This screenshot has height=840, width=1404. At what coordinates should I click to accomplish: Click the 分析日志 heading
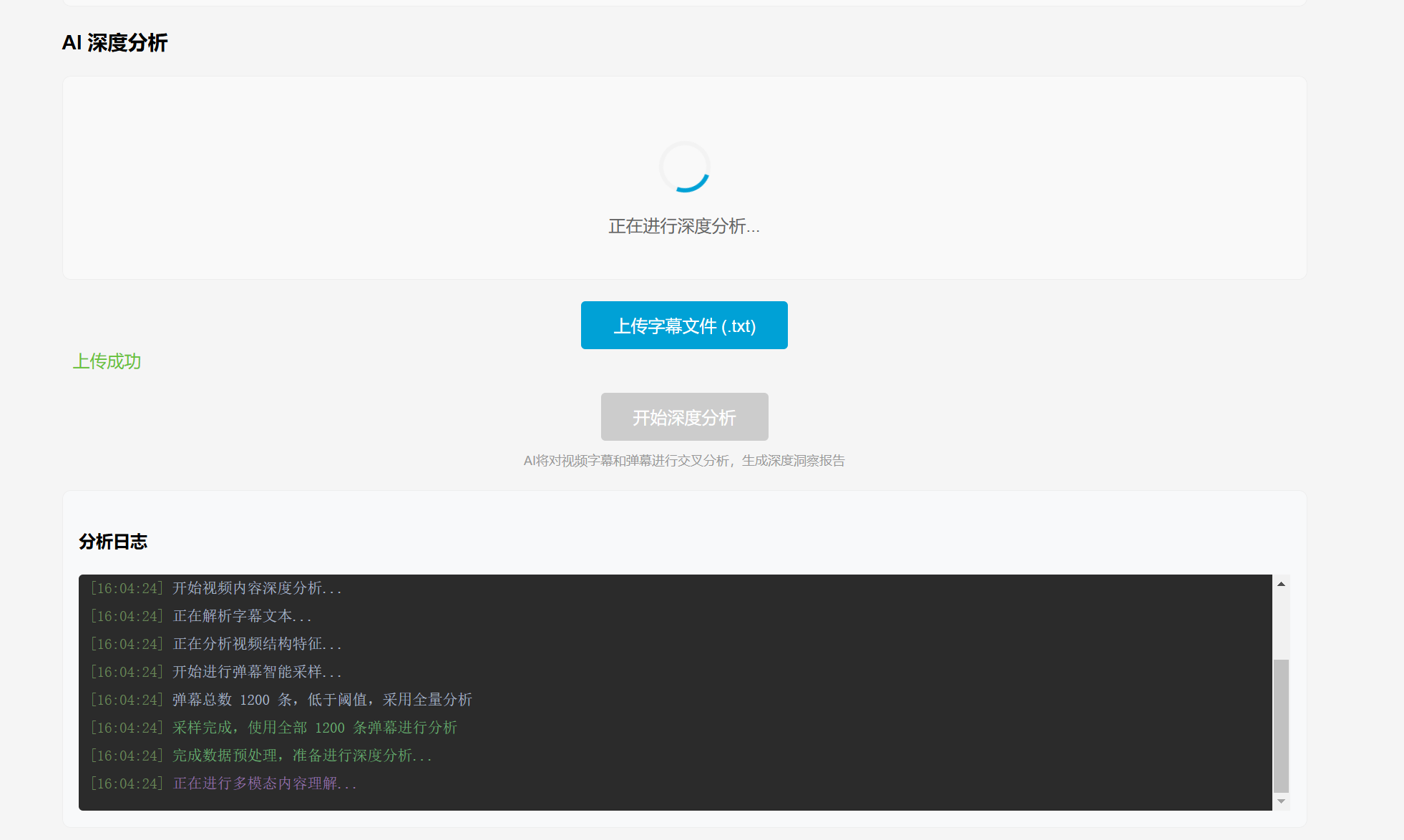pos(113,542)
